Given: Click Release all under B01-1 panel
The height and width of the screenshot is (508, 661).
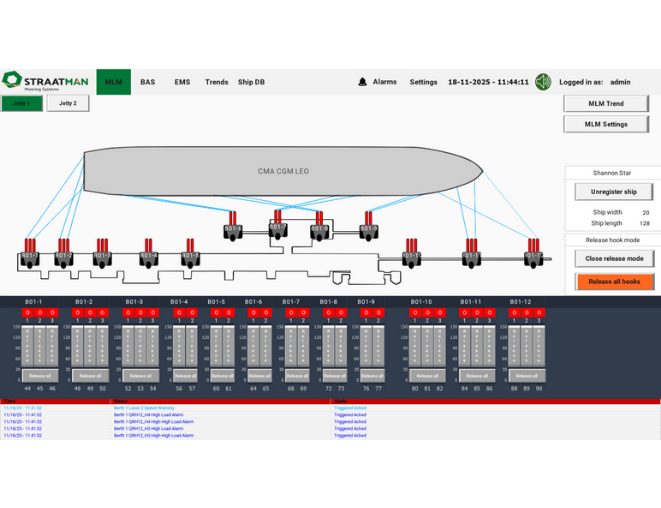Looking at the screenshot, I should (36, 376).
